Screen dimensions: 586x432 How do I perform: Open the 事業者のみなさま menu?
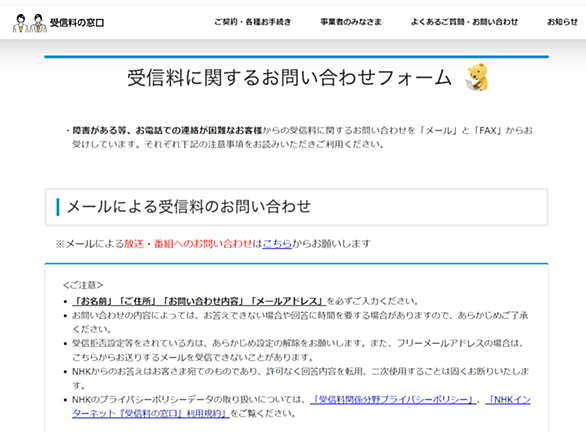tap(351, 22)
